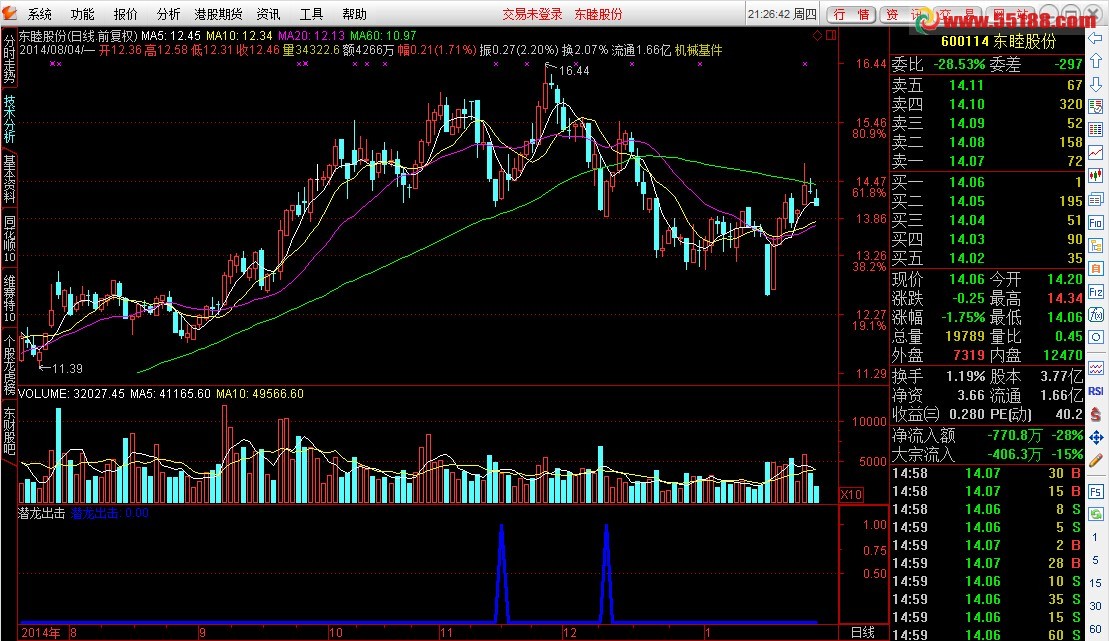Open the stacked windows news icon
The width and height of the screenshot is (1109, 641).
pyautogui.click(x=1096, y=199)
